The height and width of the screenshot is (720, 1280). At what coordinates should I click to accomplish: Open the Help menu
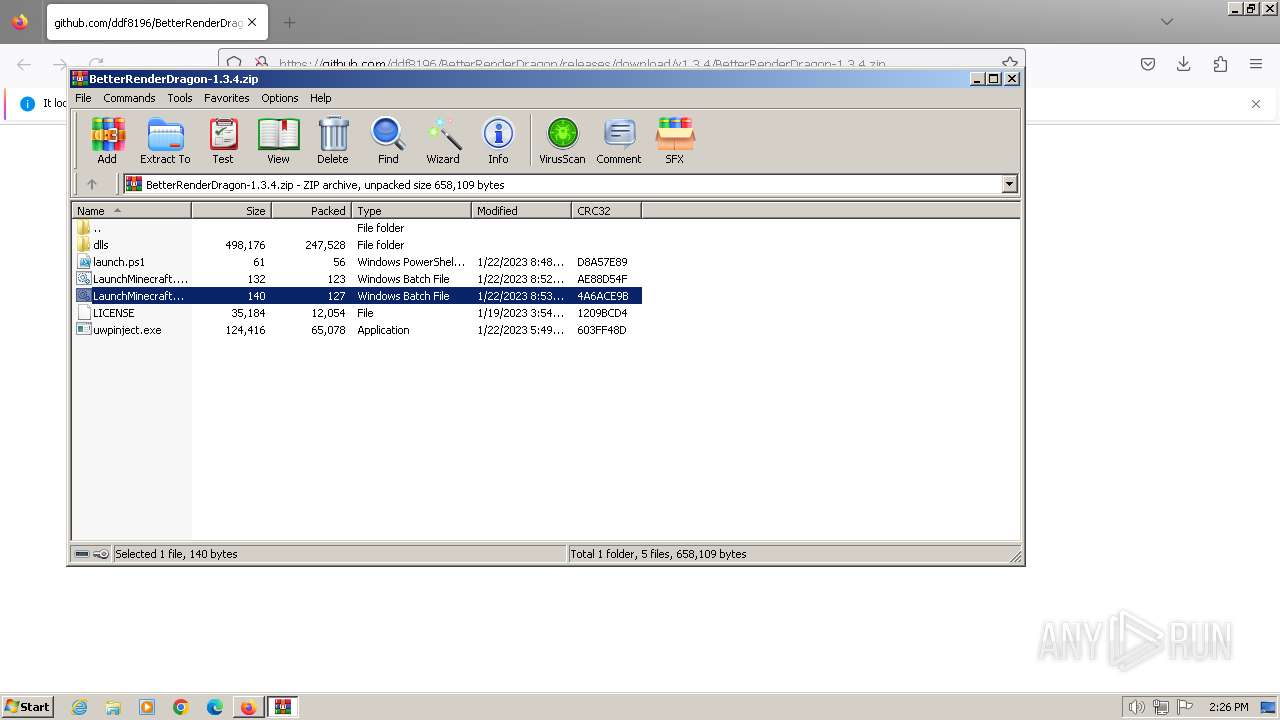(320, 98)
